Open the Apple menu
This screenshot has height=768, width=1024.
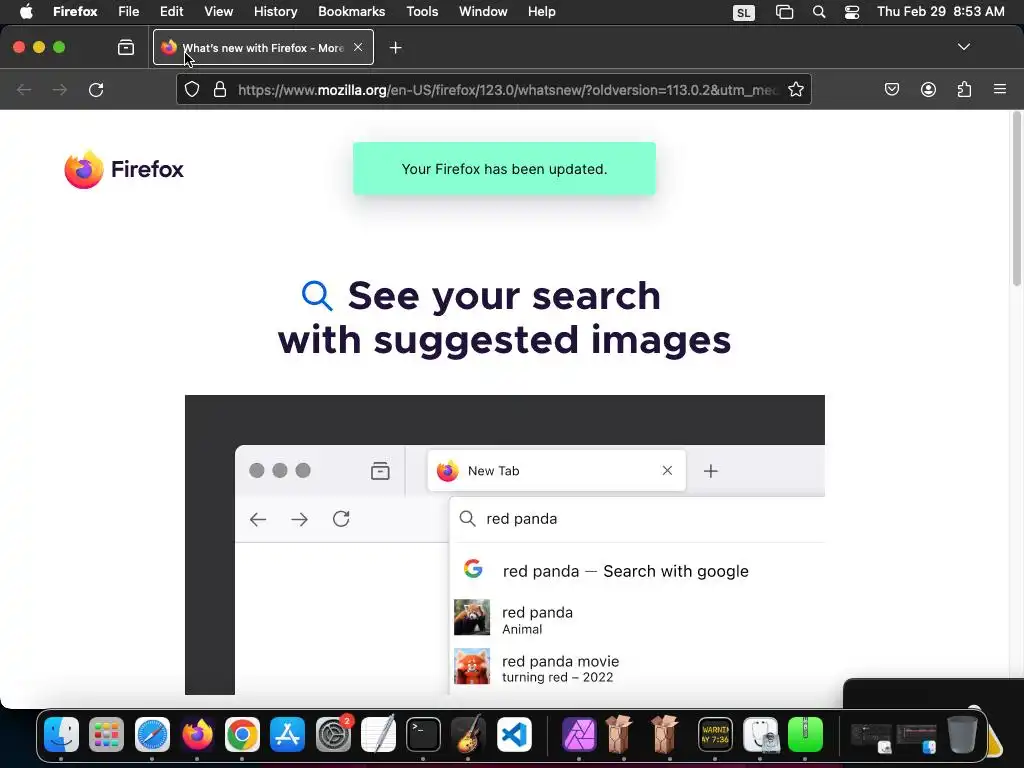click(x=26, y=12)
